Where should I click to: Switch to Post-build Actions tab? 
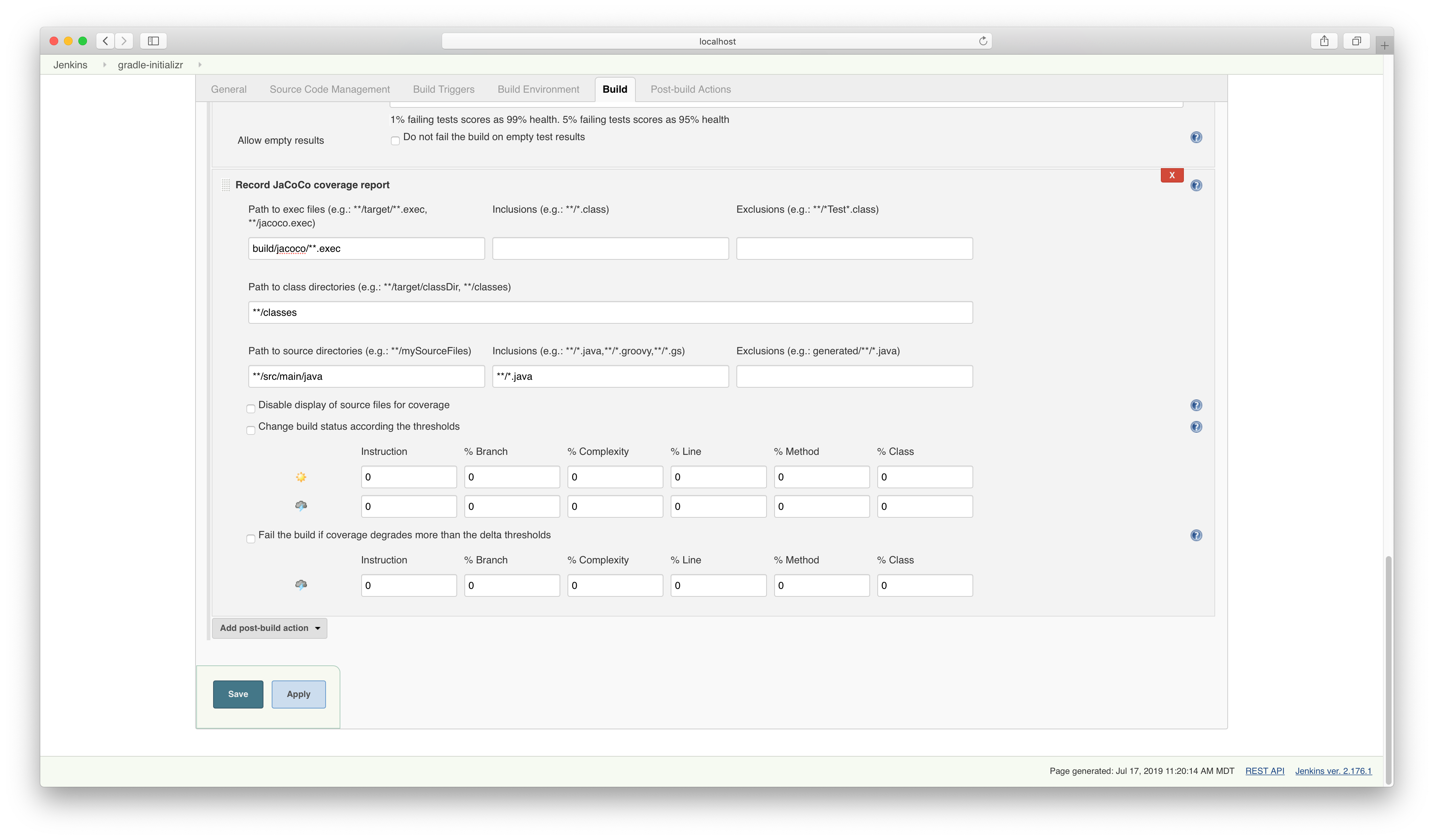[x=690, y=89]
